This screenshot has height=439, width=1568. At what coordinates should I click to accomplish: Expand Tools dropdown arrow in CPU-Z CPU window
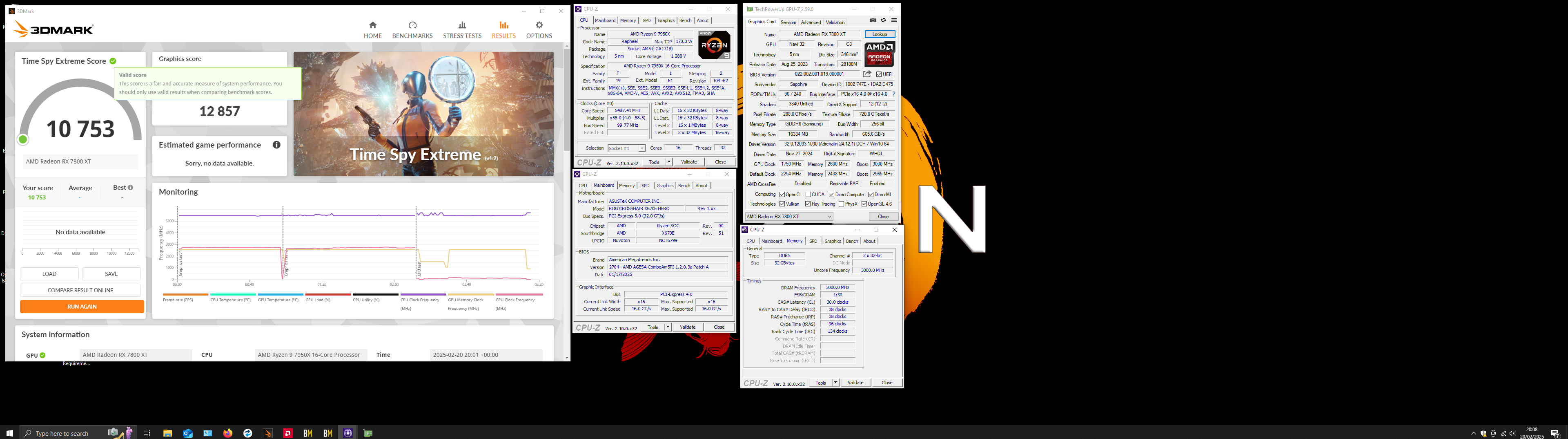669,162
